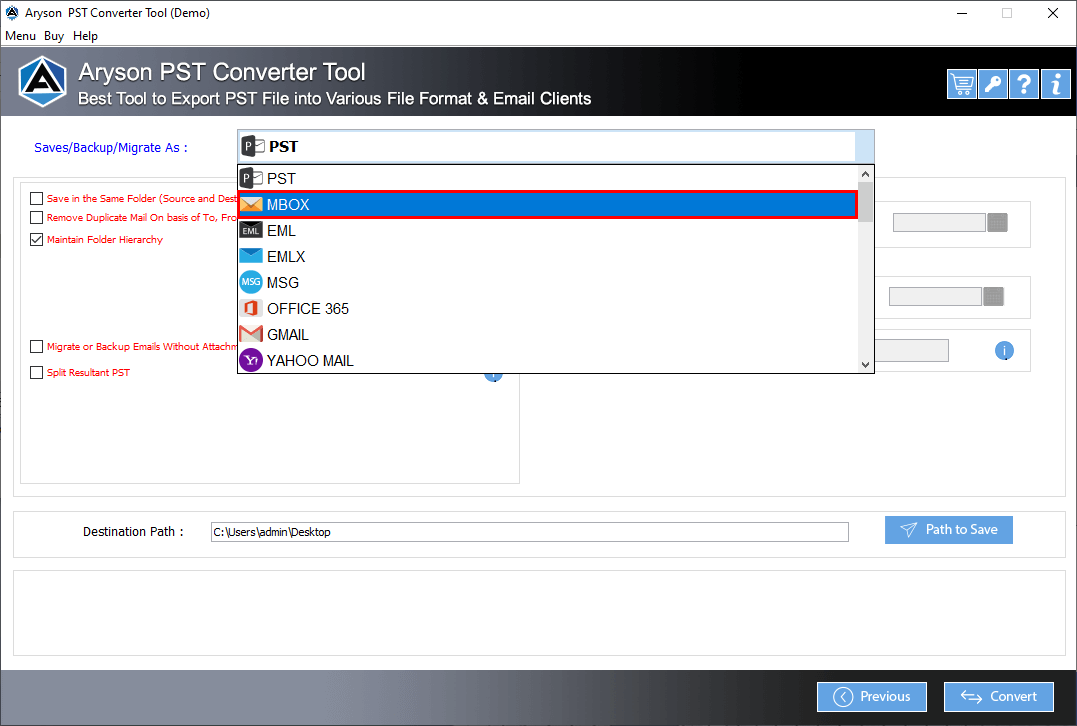Click the EML black icon
Screen dimensions: 1077x726
(x=251, y=230)
